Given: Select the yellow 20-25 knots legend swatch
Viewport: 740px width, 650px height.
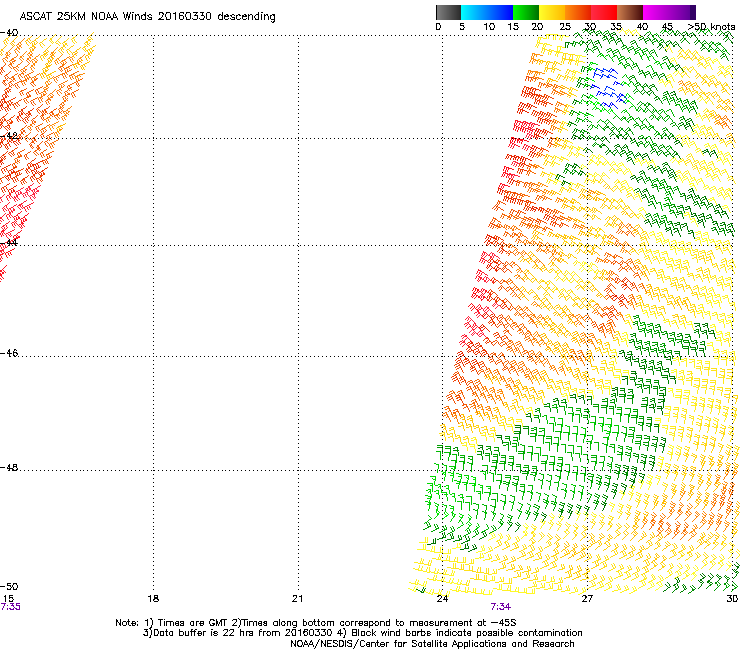Looking at the screenshot, I should click(x=552, y=12).
